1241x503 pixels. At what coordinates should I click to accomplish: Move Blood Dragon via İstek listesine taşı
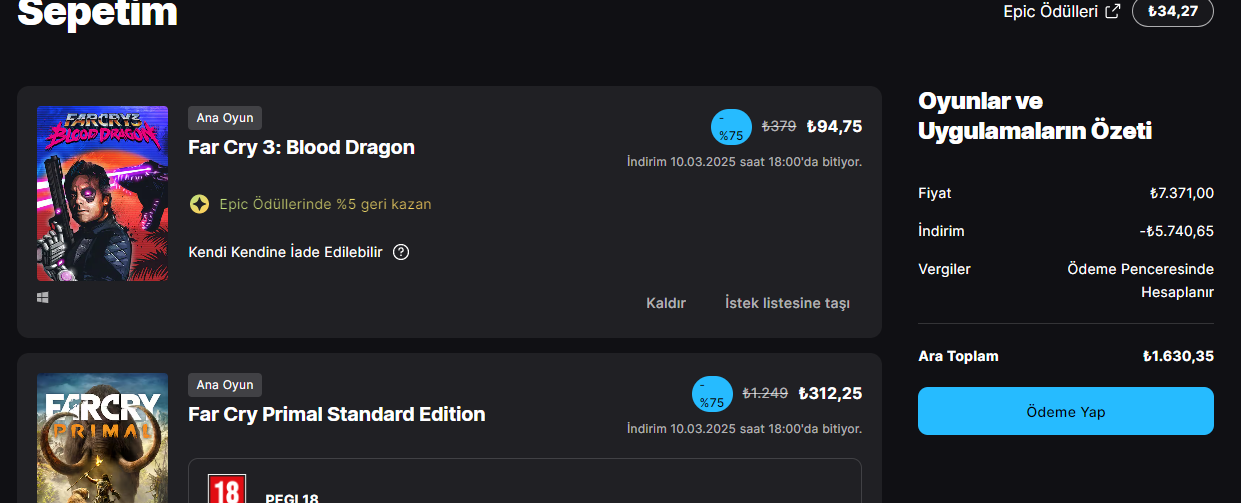coord(787,303)
